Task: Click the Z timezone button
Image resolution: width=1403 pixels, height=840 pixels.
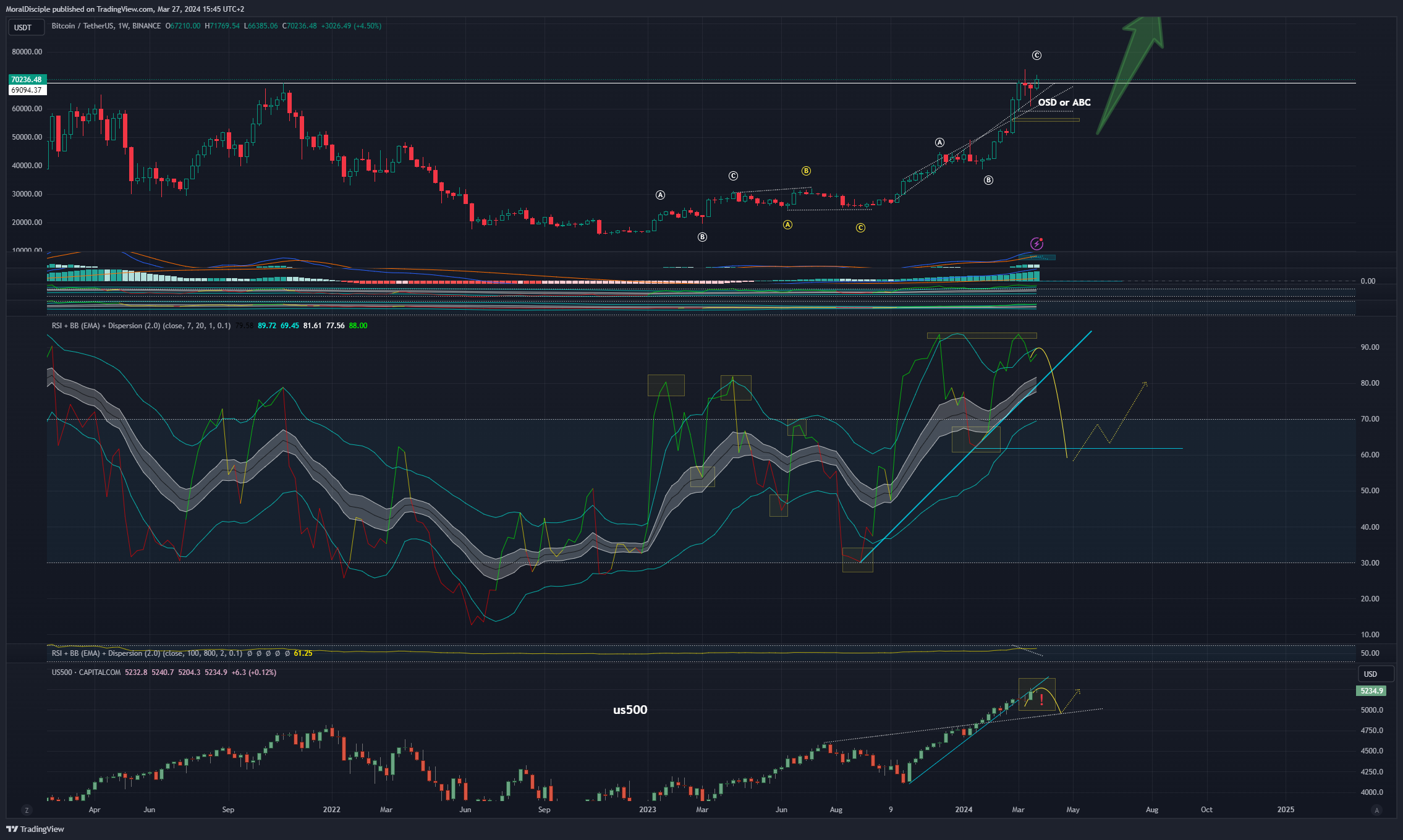Action: coord(26,810)
